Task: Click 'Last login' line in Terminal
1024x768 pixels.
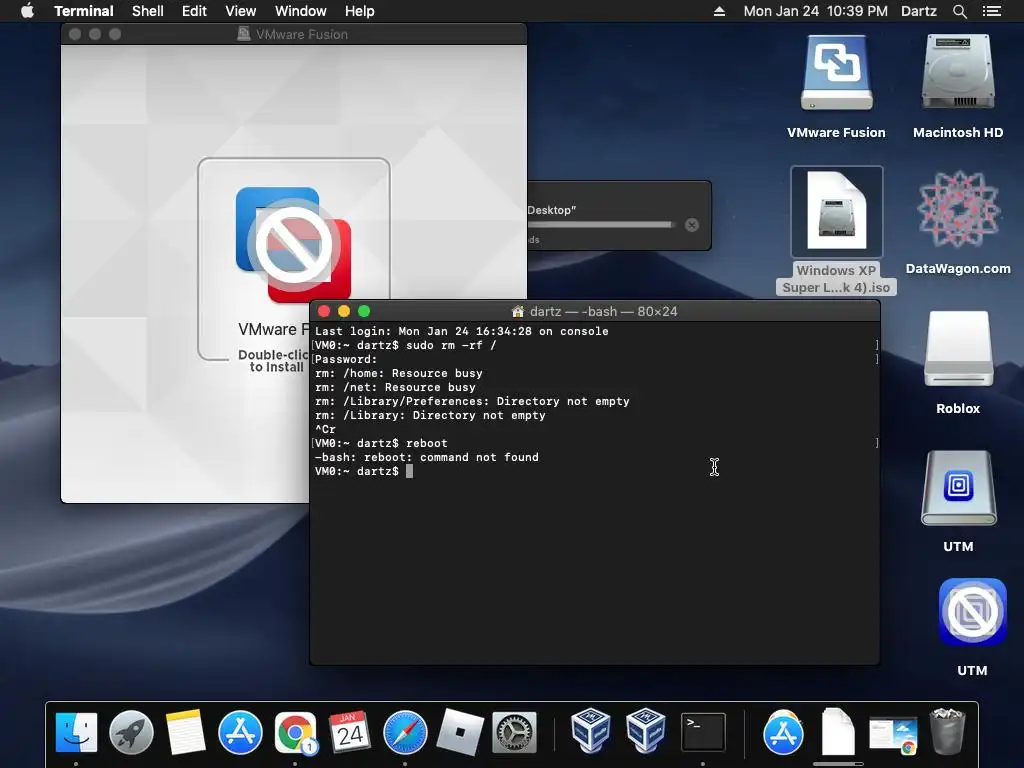Action: [x=462, y=331]
